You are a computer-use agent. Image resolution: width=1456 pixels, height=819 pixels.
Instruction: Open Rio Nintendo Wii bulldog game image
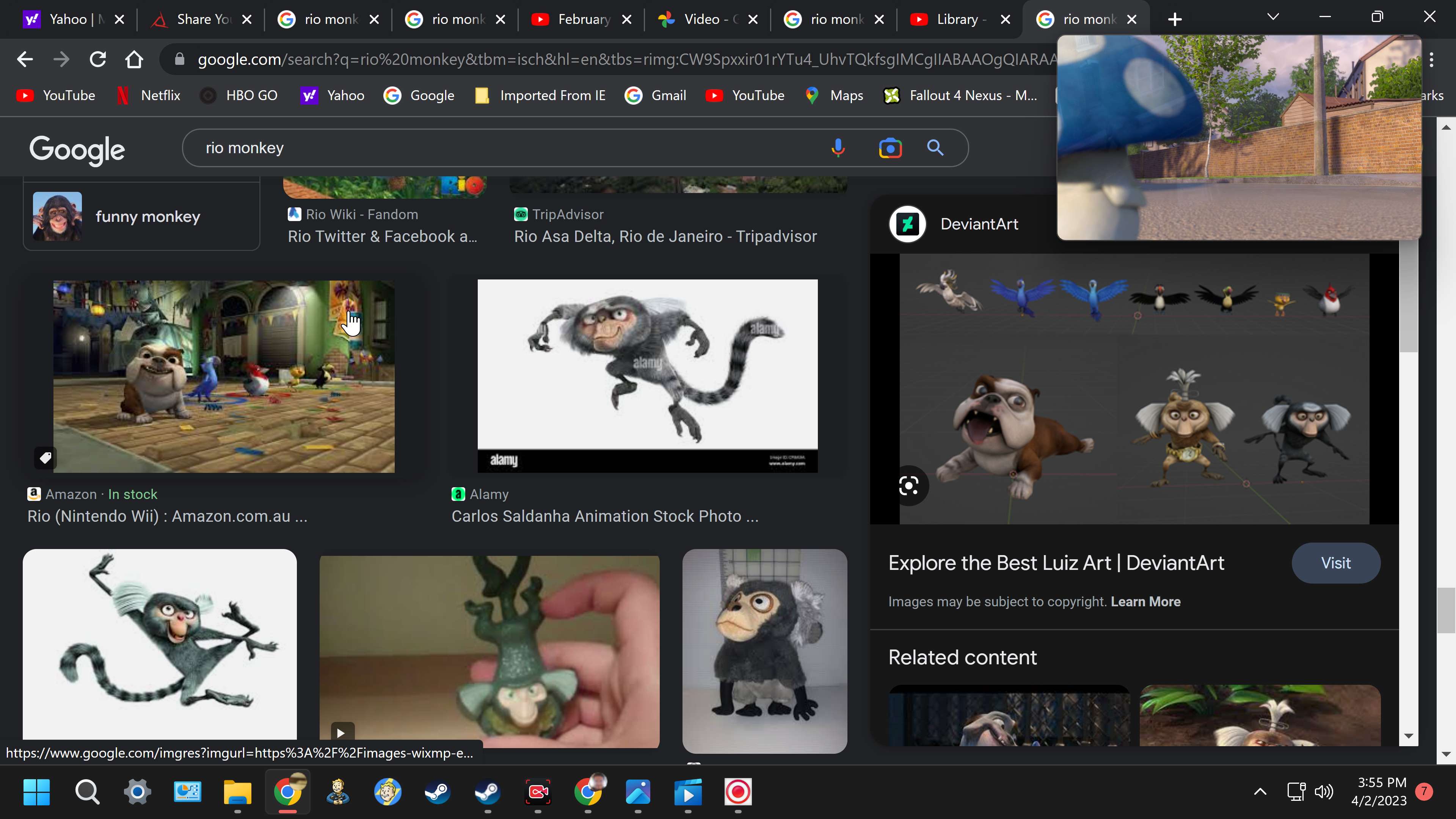(224, 377)
